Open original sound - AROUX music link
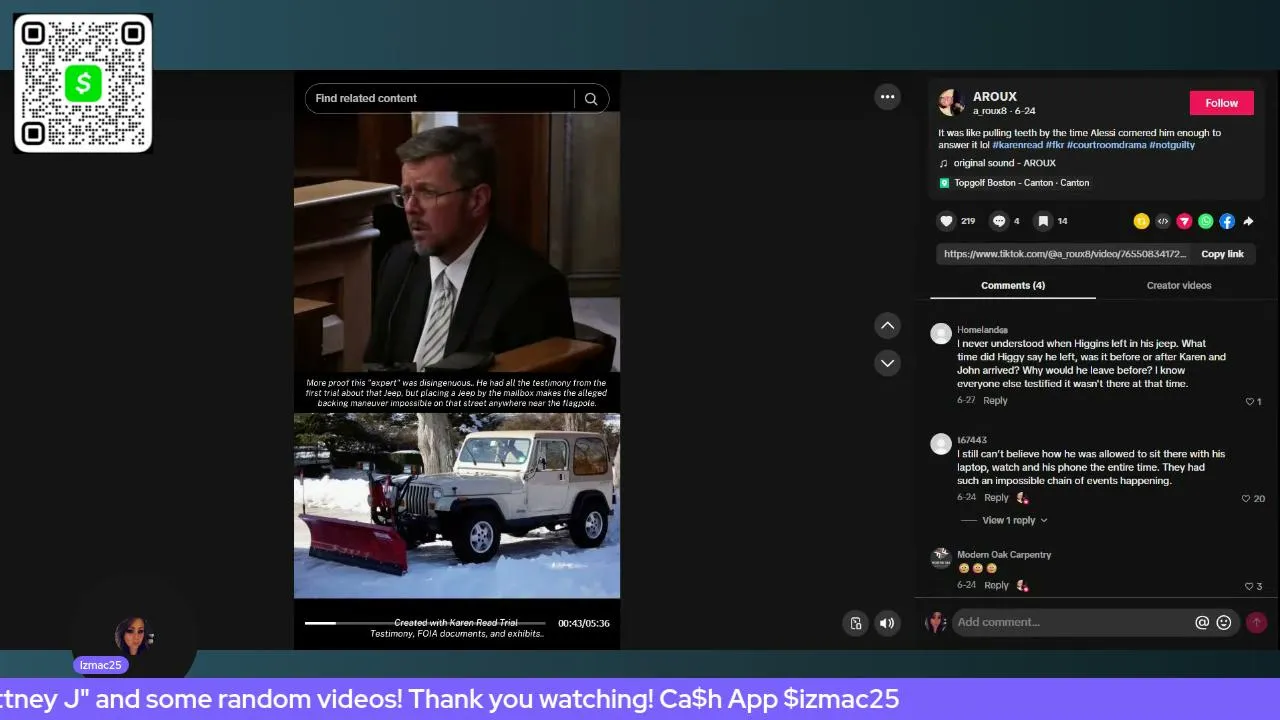The width and height of the screenshot is (1280, 720). 1004,163
